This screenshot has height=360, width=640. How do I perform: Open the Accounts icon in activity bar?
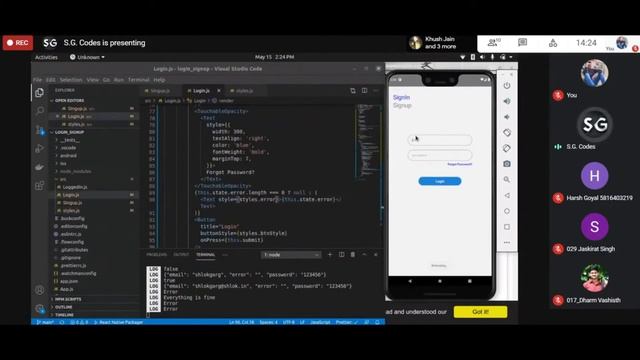[40, 290]
